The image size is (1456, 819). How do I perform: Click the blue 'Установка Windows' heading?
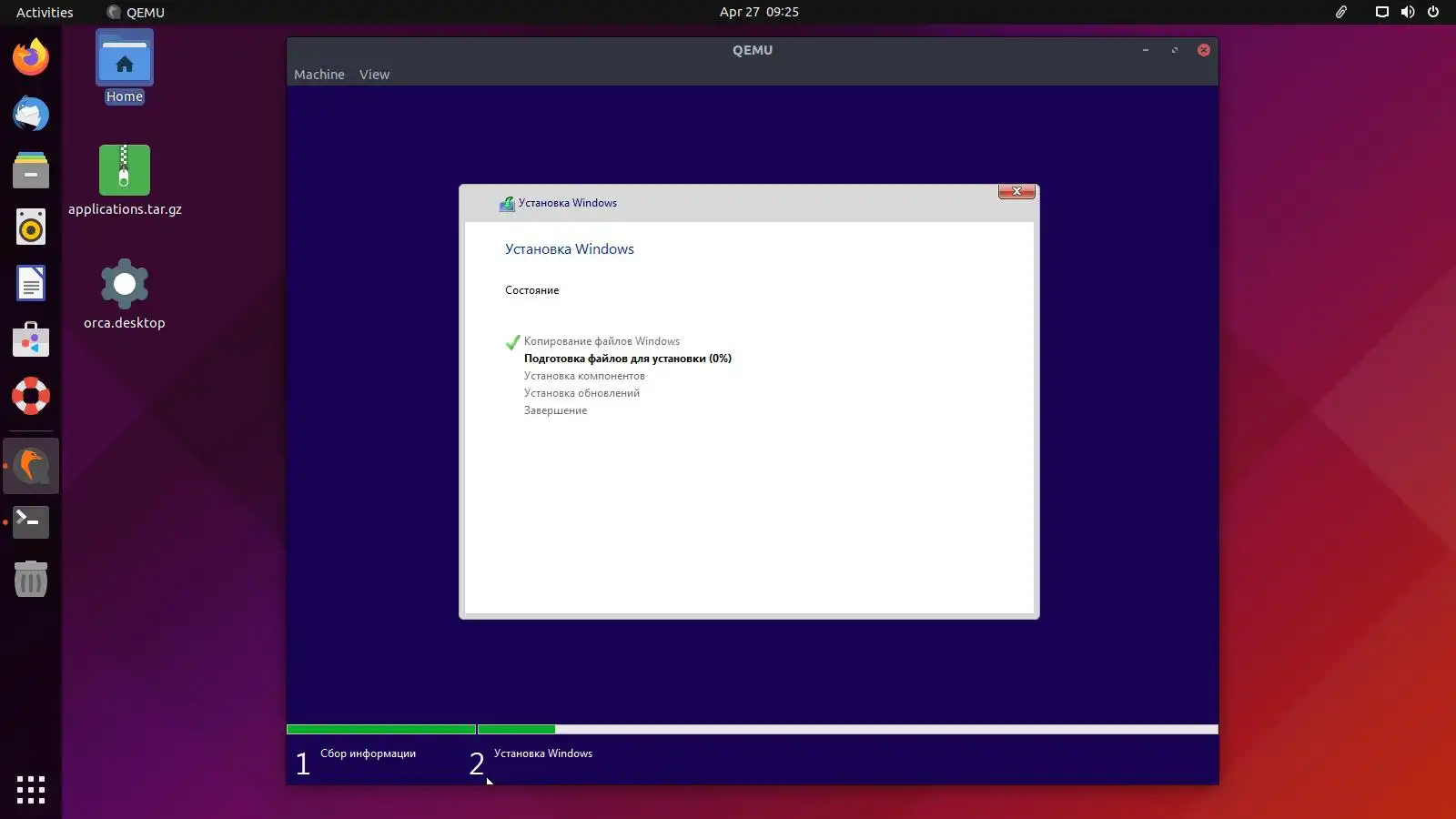coord(570,249)
